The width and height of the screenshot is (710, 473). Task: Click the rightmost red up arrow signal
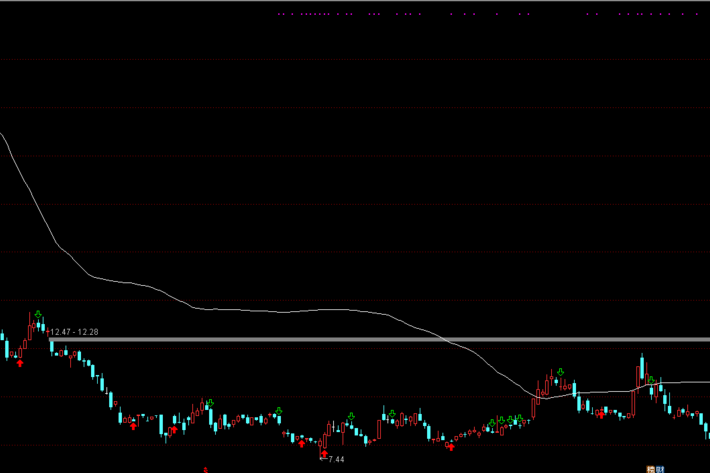pos(599,413)
